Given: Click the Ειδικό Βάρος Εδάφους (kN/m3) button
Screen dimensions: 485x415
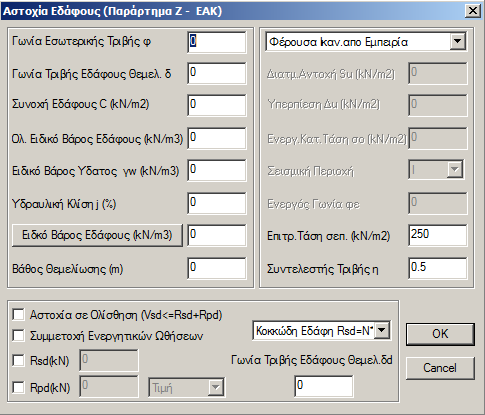Looking at the screenshot, I should 97,235.
